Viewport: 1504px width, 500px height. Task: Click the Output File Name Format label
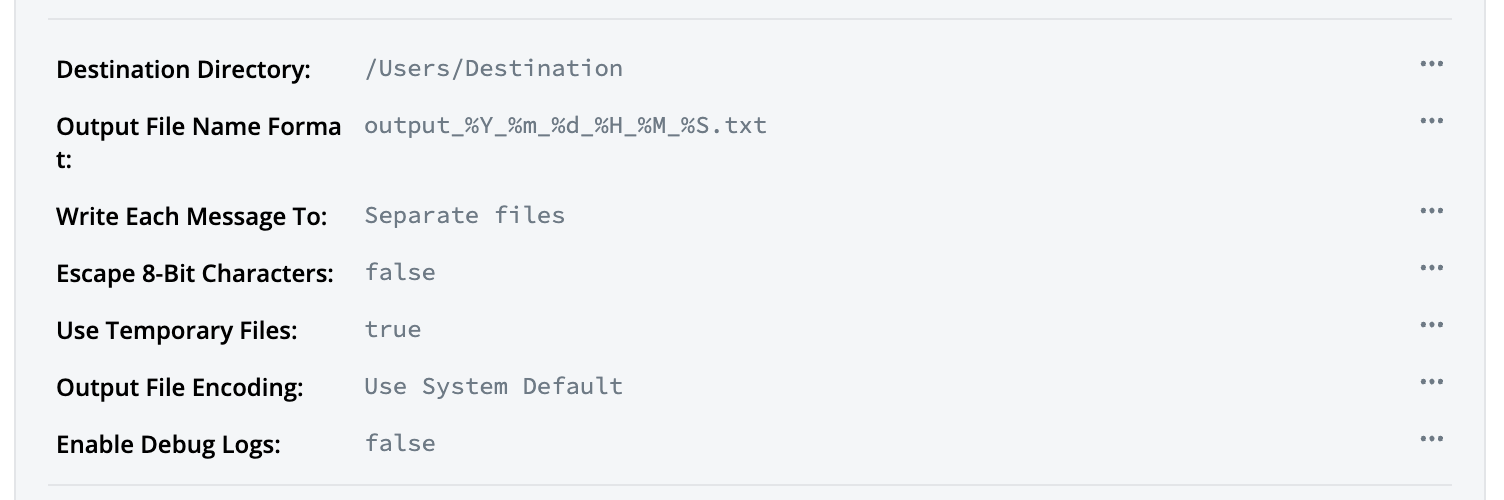click(198, 127)
